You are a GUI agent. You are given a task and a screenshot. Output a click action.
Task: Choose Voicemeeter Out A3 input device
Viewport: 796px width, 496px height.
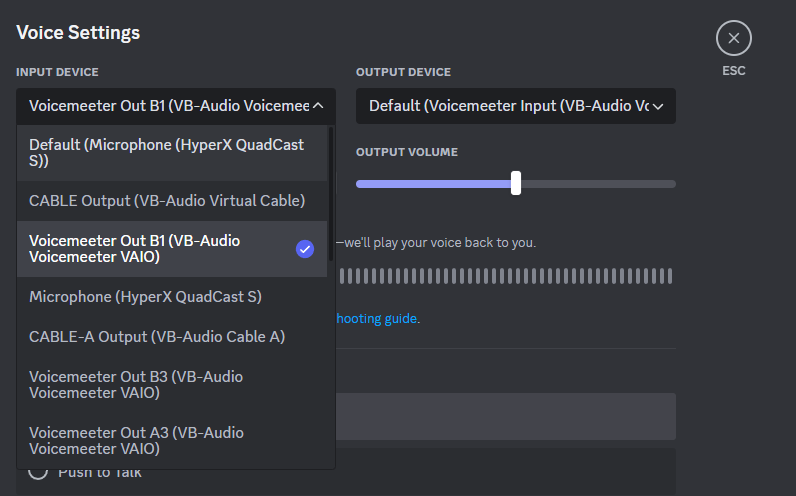[x=136, y=441]
